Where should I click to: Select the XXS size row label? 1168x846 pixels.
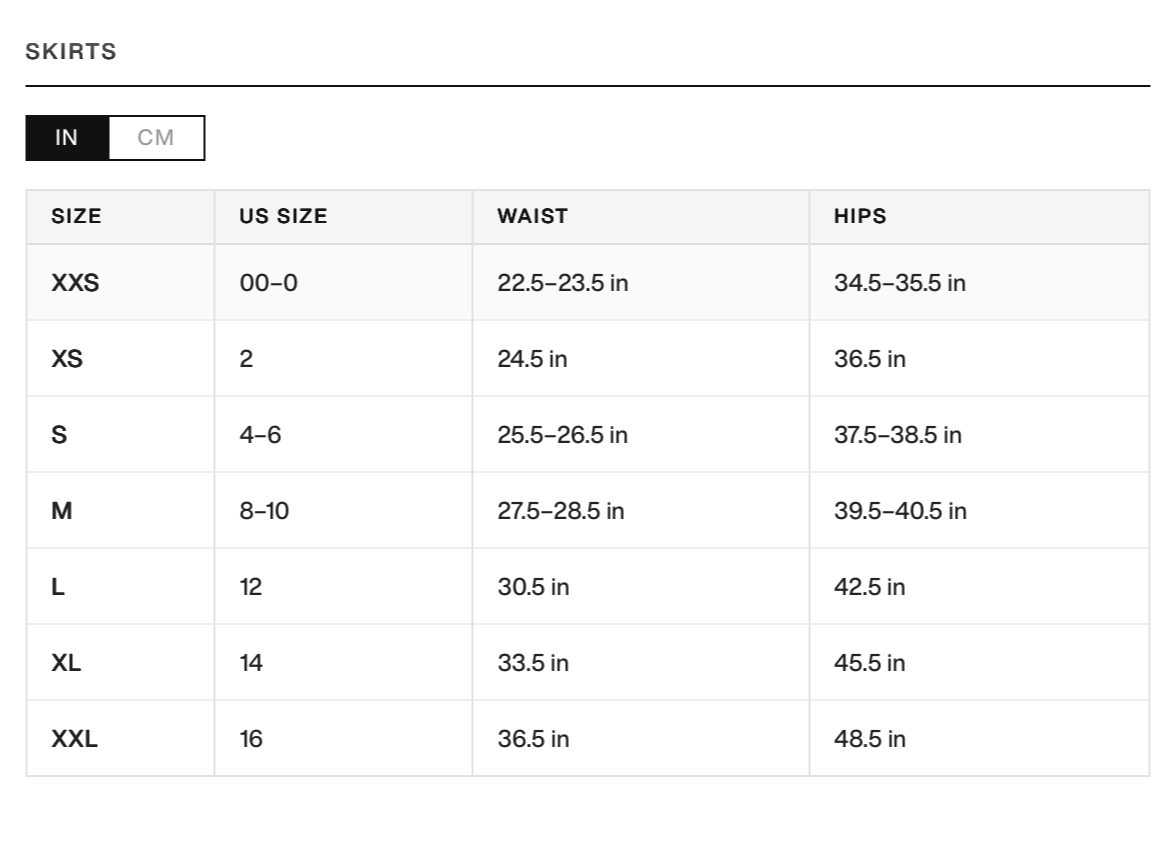click(x=75, y=283)
